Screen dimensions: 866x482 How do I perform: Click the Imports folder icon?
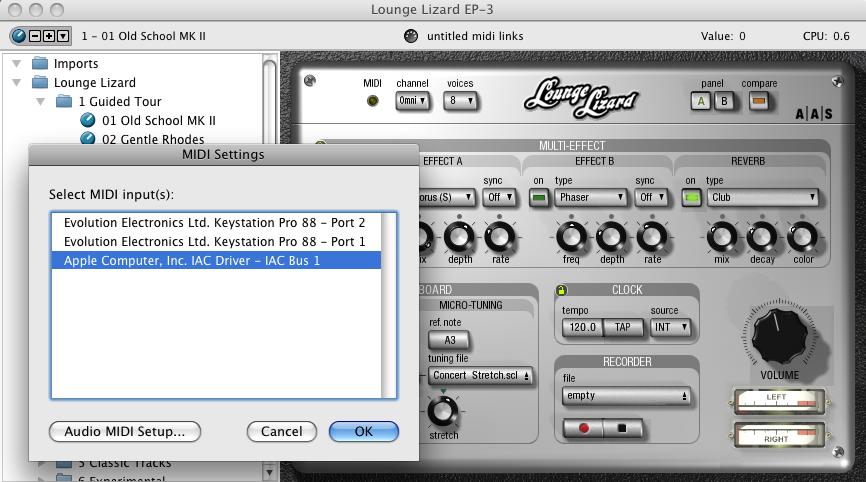(x=40, y=63)
